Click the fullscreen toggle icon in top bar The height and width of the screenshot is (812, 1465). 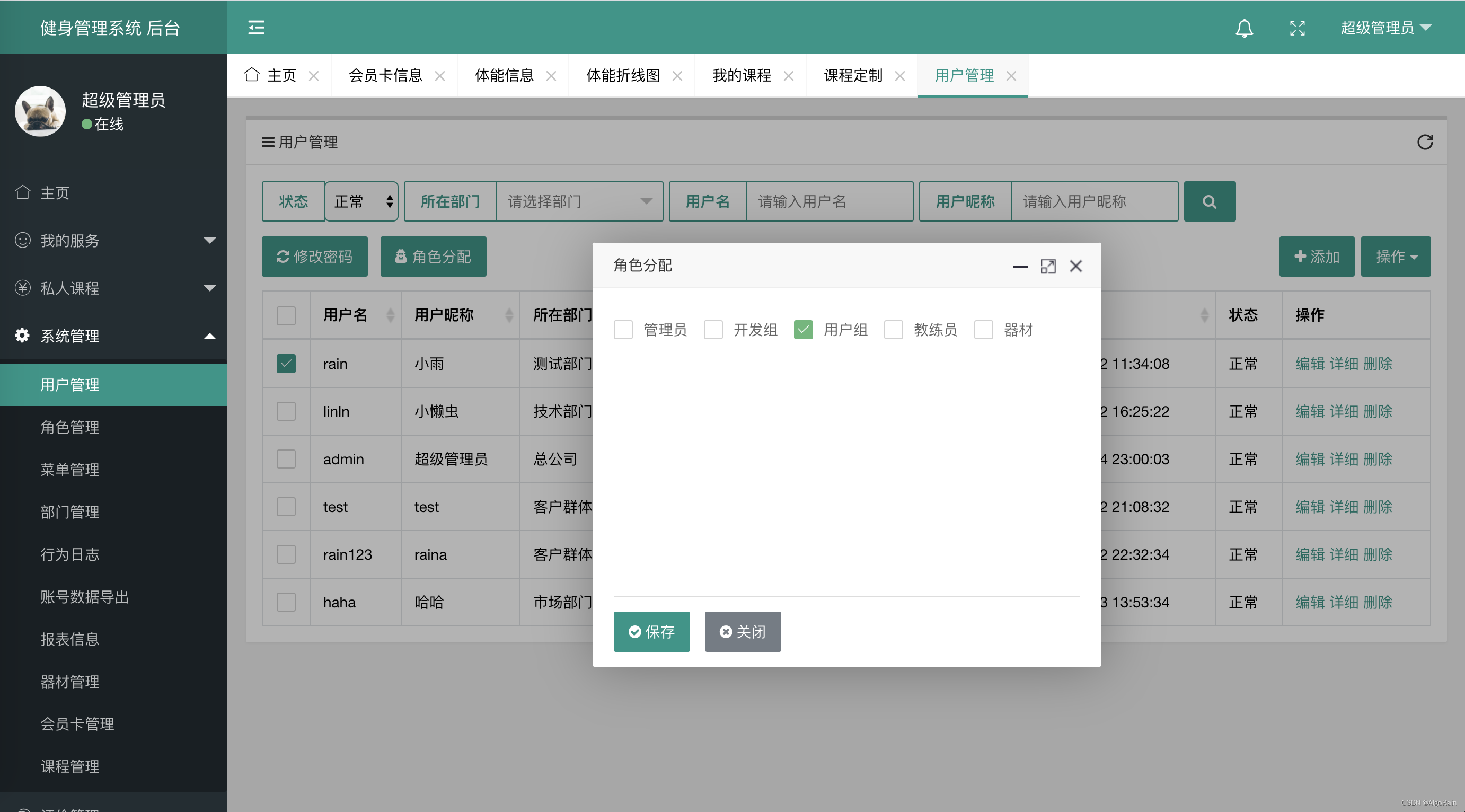(x=1297, y=28)
